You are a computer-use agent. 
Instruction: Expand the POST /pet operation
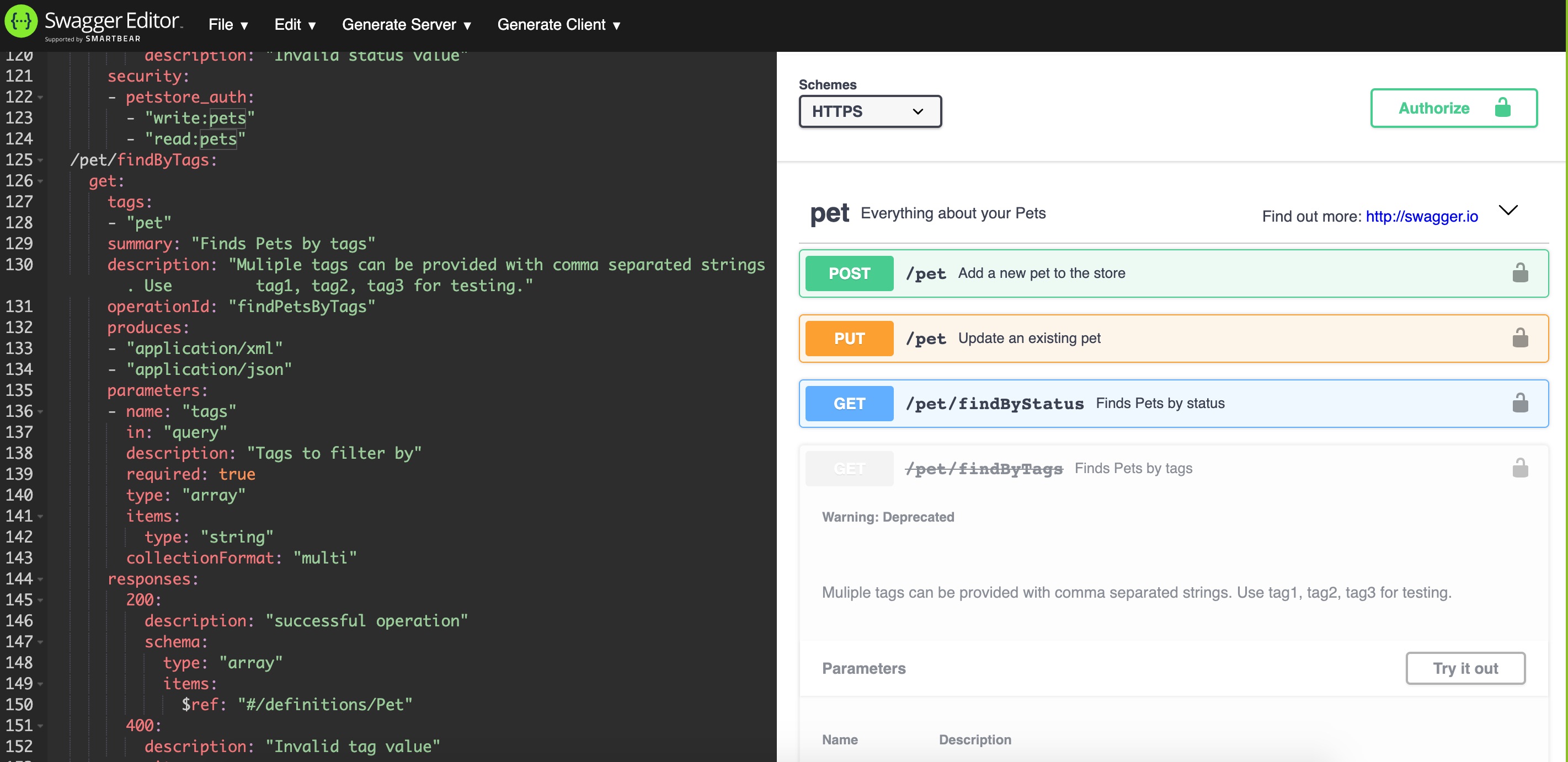point(1173,273)
